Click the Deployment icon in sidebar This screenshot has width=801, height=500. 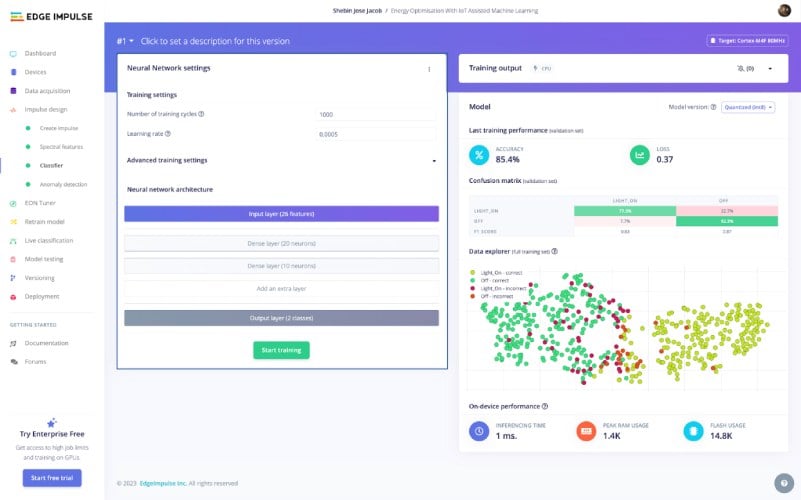point(14,296)
